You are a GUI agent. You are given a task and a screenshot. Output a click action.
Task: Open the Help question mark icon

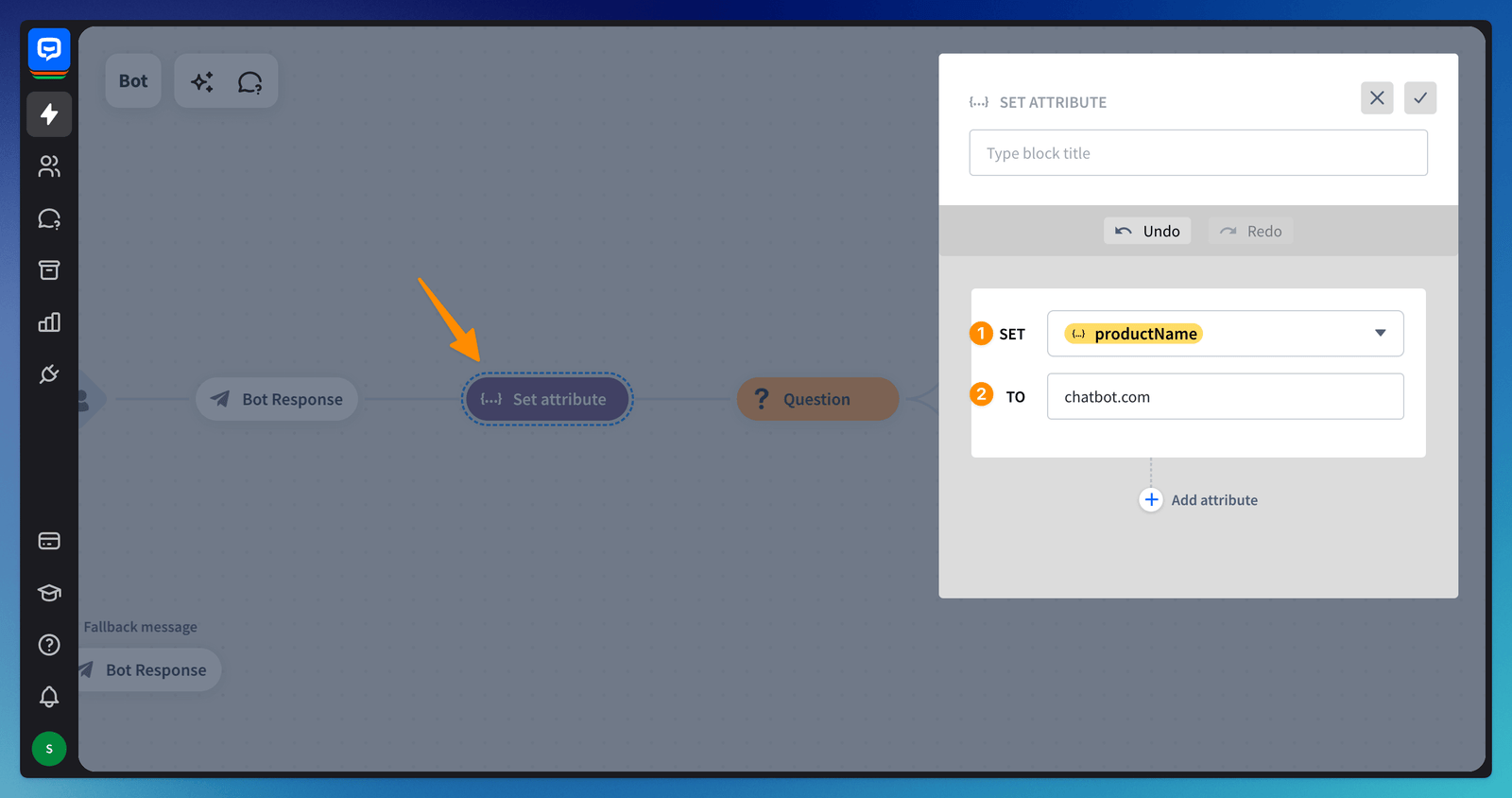coord(49,645)
